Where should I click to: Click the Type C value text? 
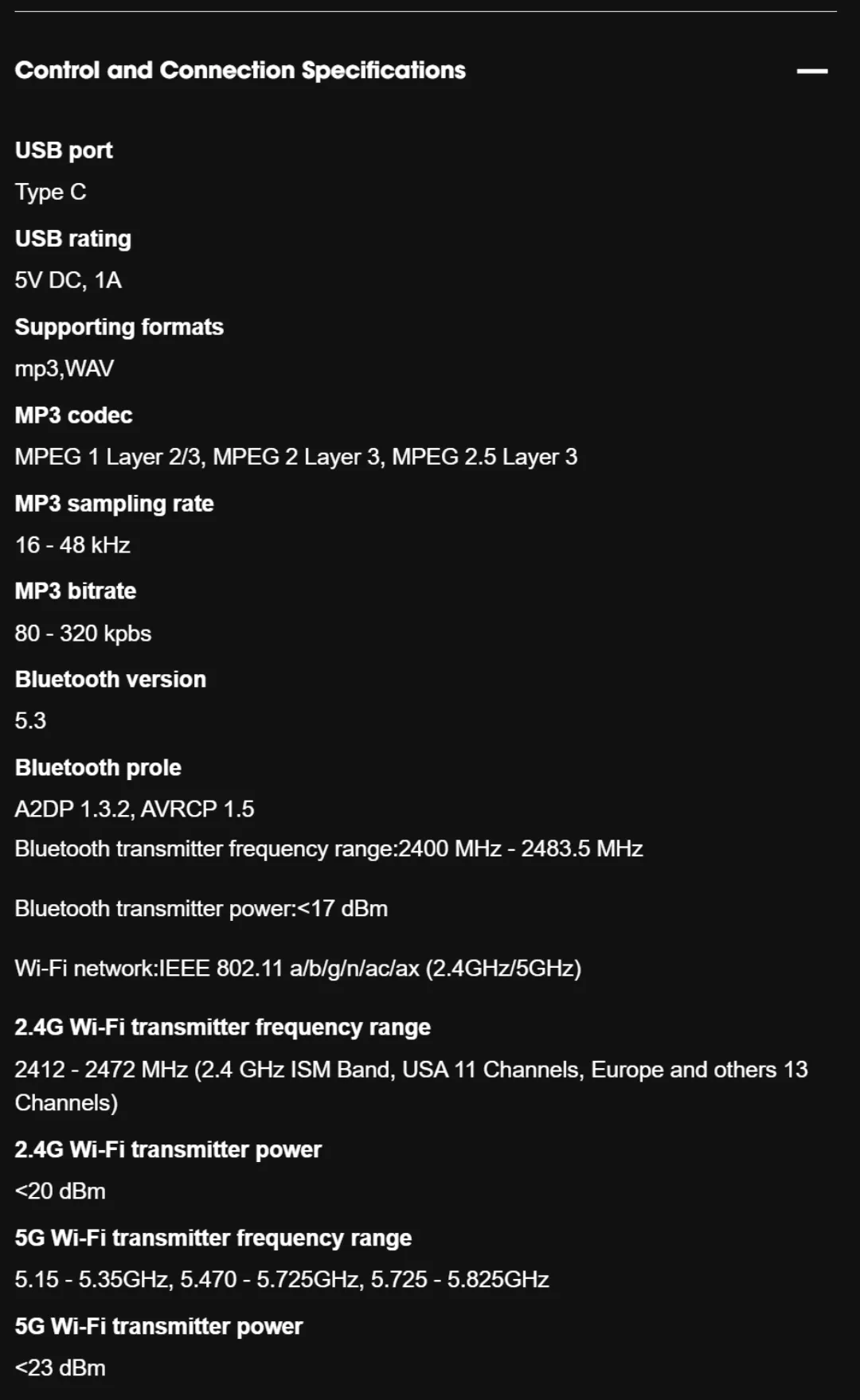50,192
